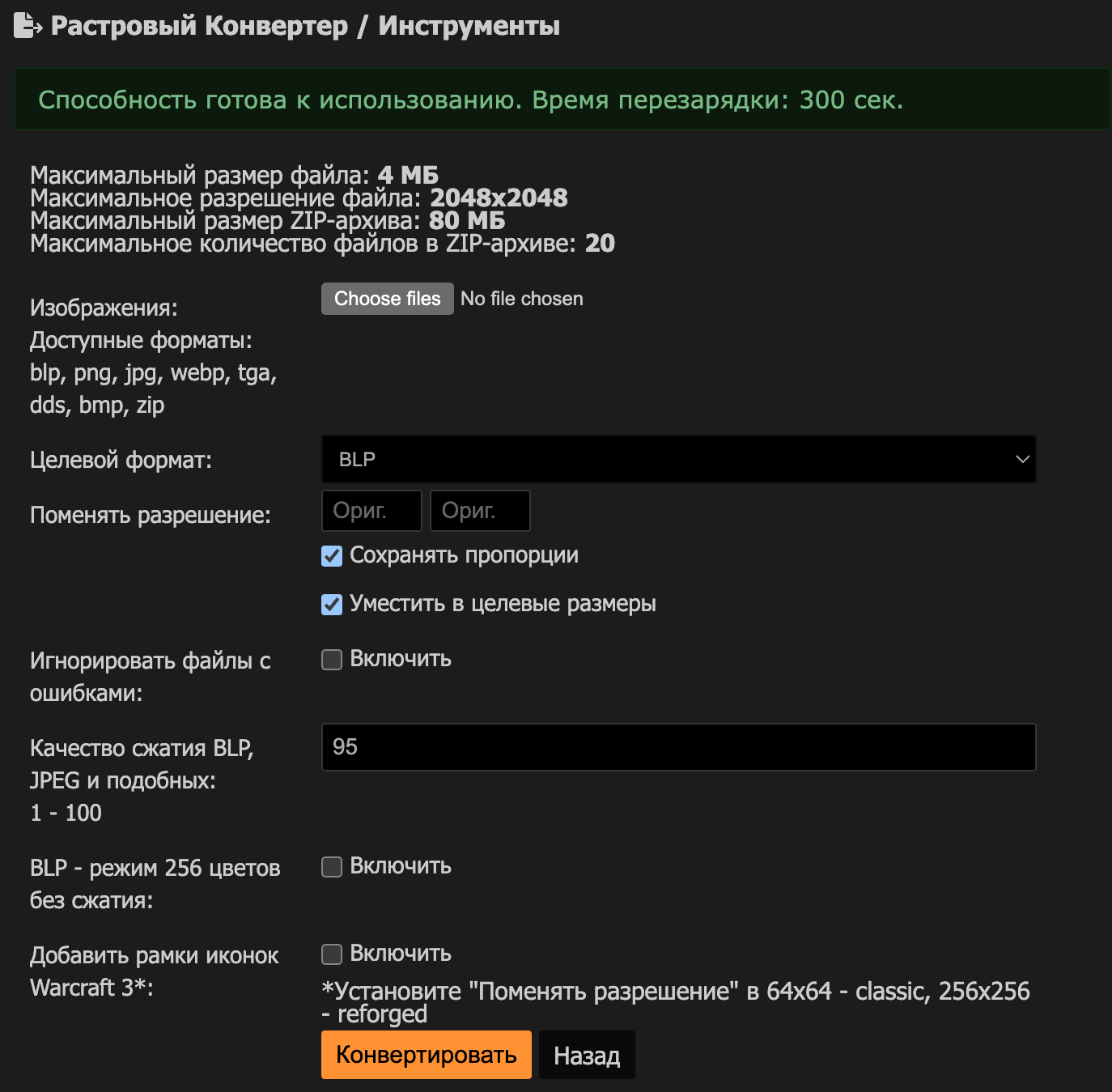This screenshot has width=1112, height=1092.
Task: Click the "Сохранять пропорции" label text
Action: 464,555
